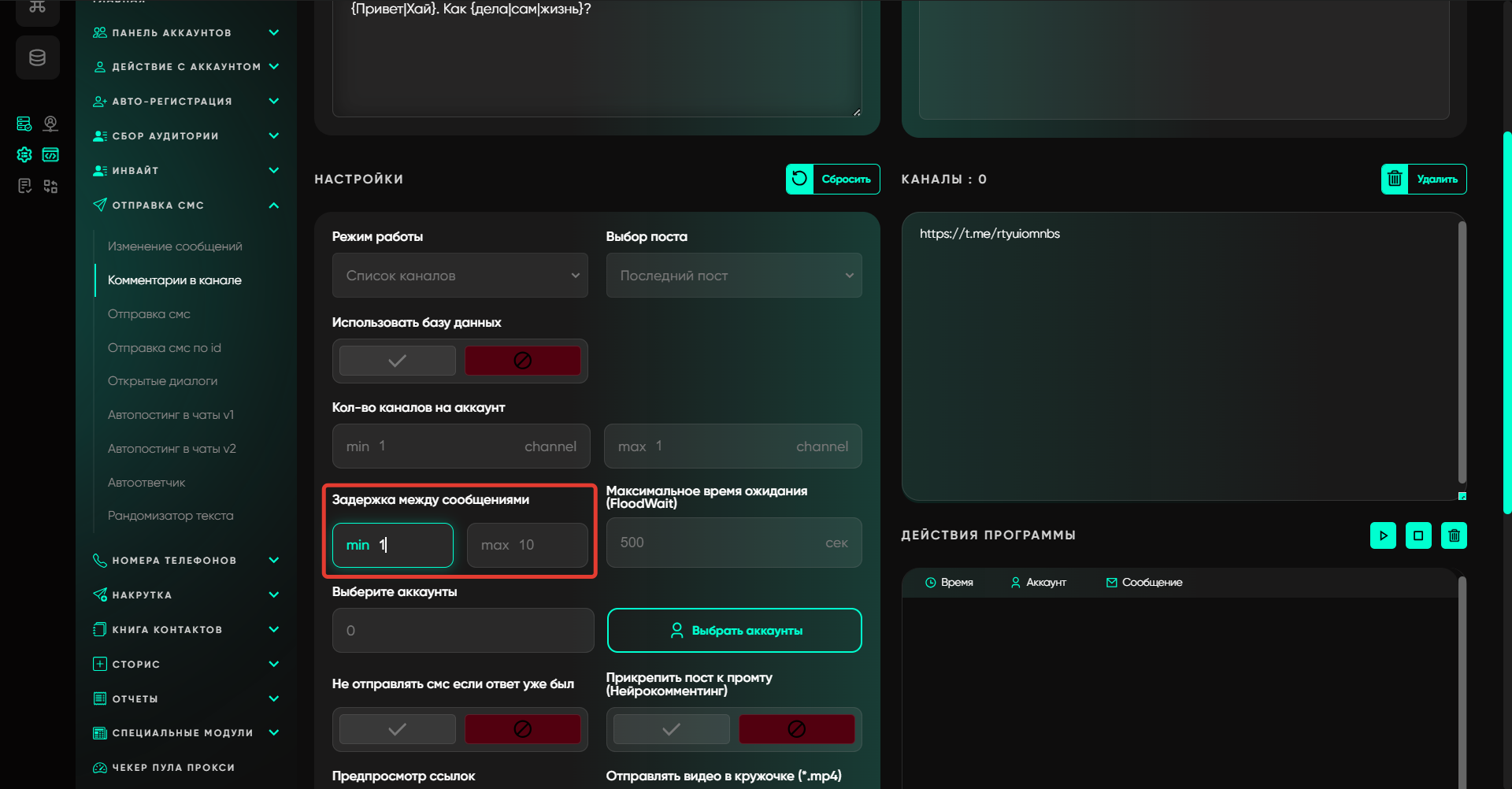Disable the Не отправлять смс option

[x=522, y=729]
